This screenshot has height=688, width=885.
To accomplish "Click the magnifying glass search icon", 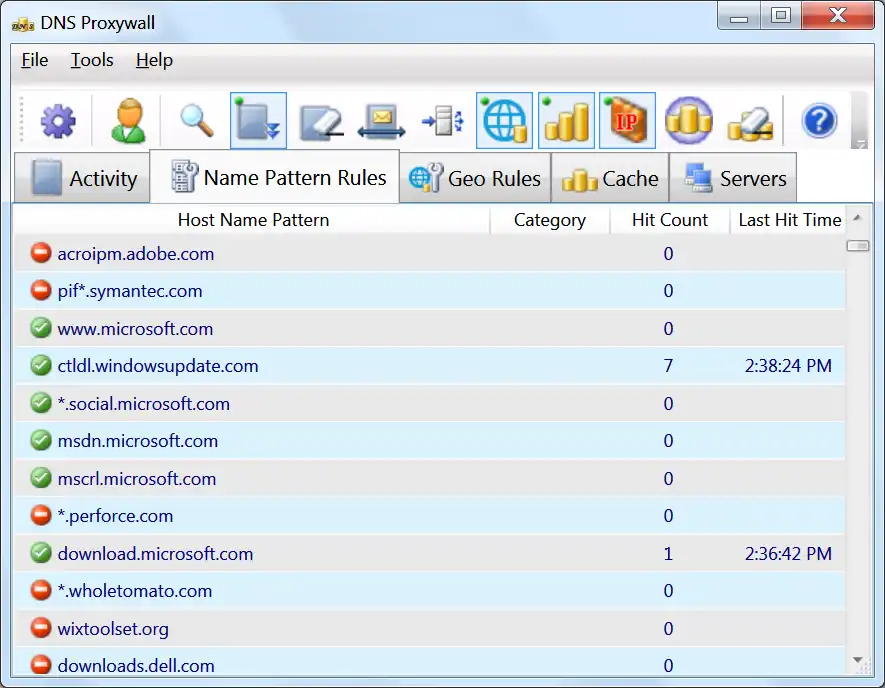I will (x=196, y=121).
